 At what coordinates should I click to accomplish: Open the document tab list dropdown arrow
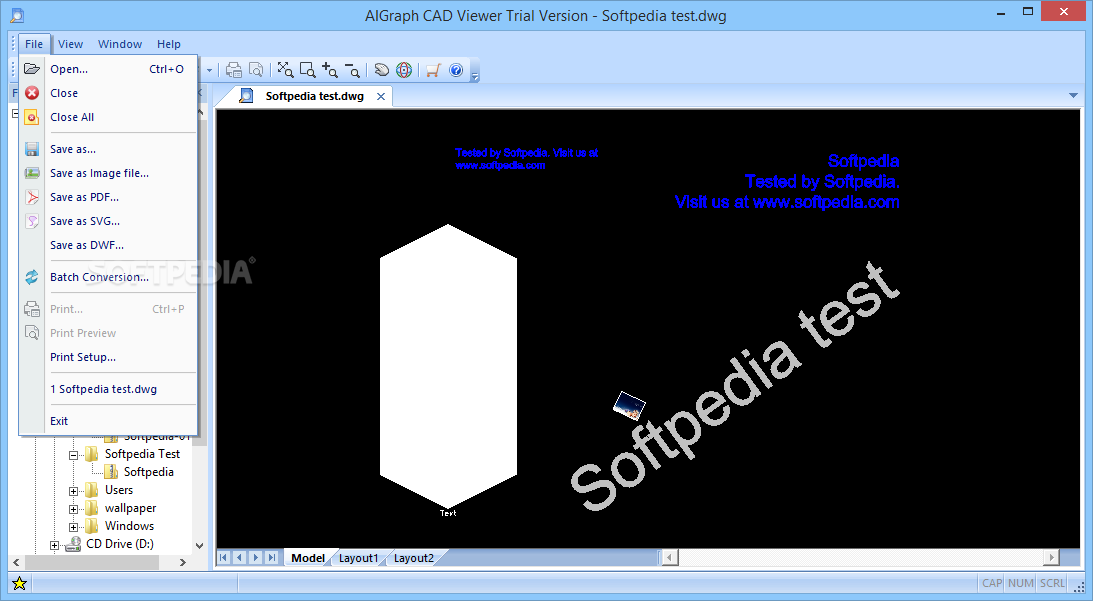tap(1073, 96)
